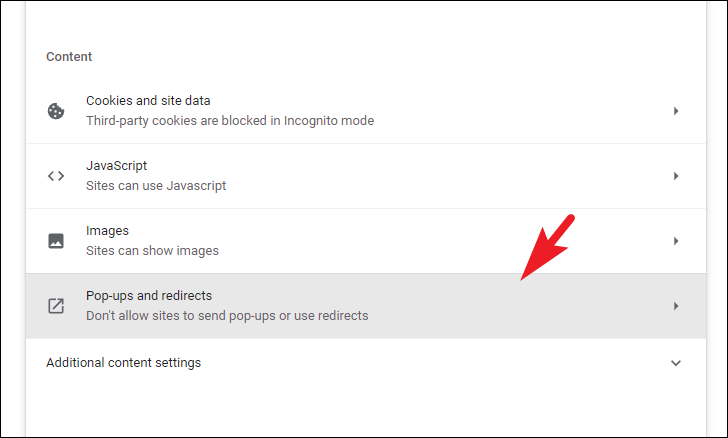This screenshot has height=438, width=728.
Task: Click the JavaScript code brackets icon
Action: (x=56, y=176)
